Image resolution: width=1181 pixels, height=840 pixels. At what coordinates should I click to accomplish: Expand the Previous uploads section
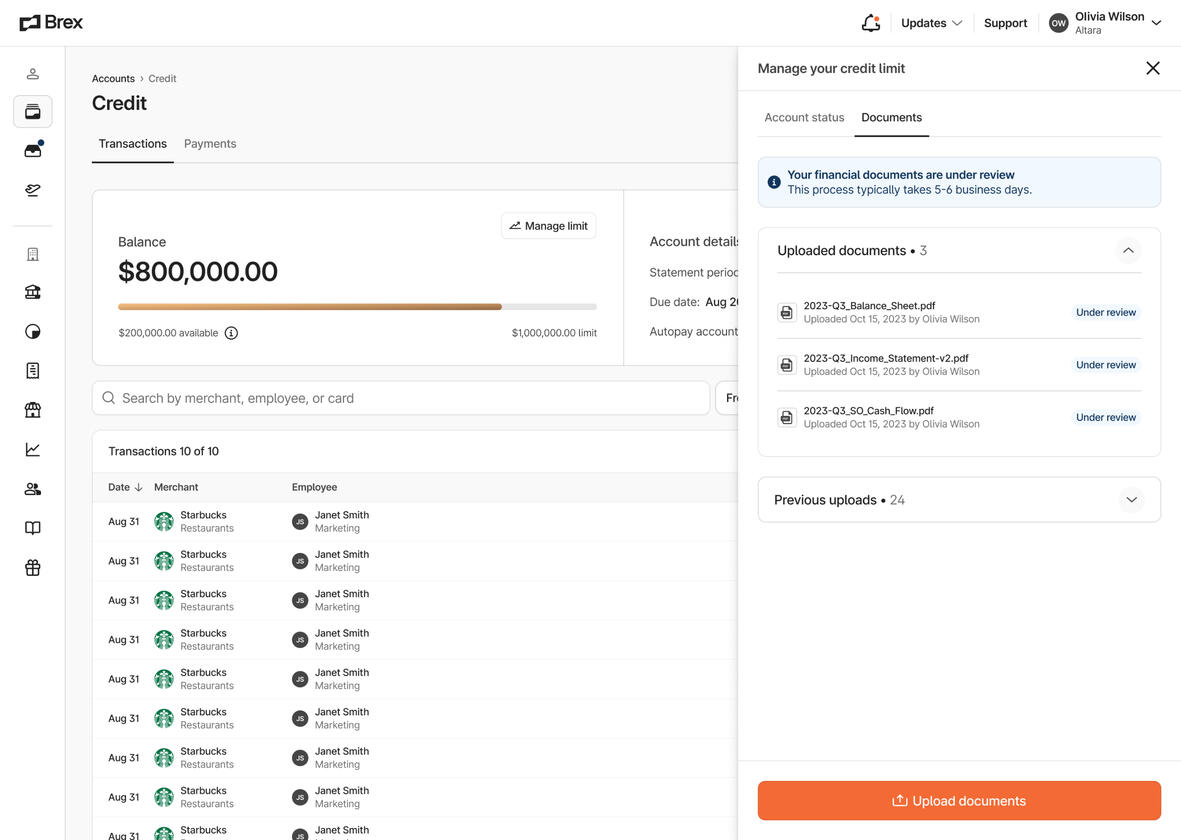[x=1131, y=500]
